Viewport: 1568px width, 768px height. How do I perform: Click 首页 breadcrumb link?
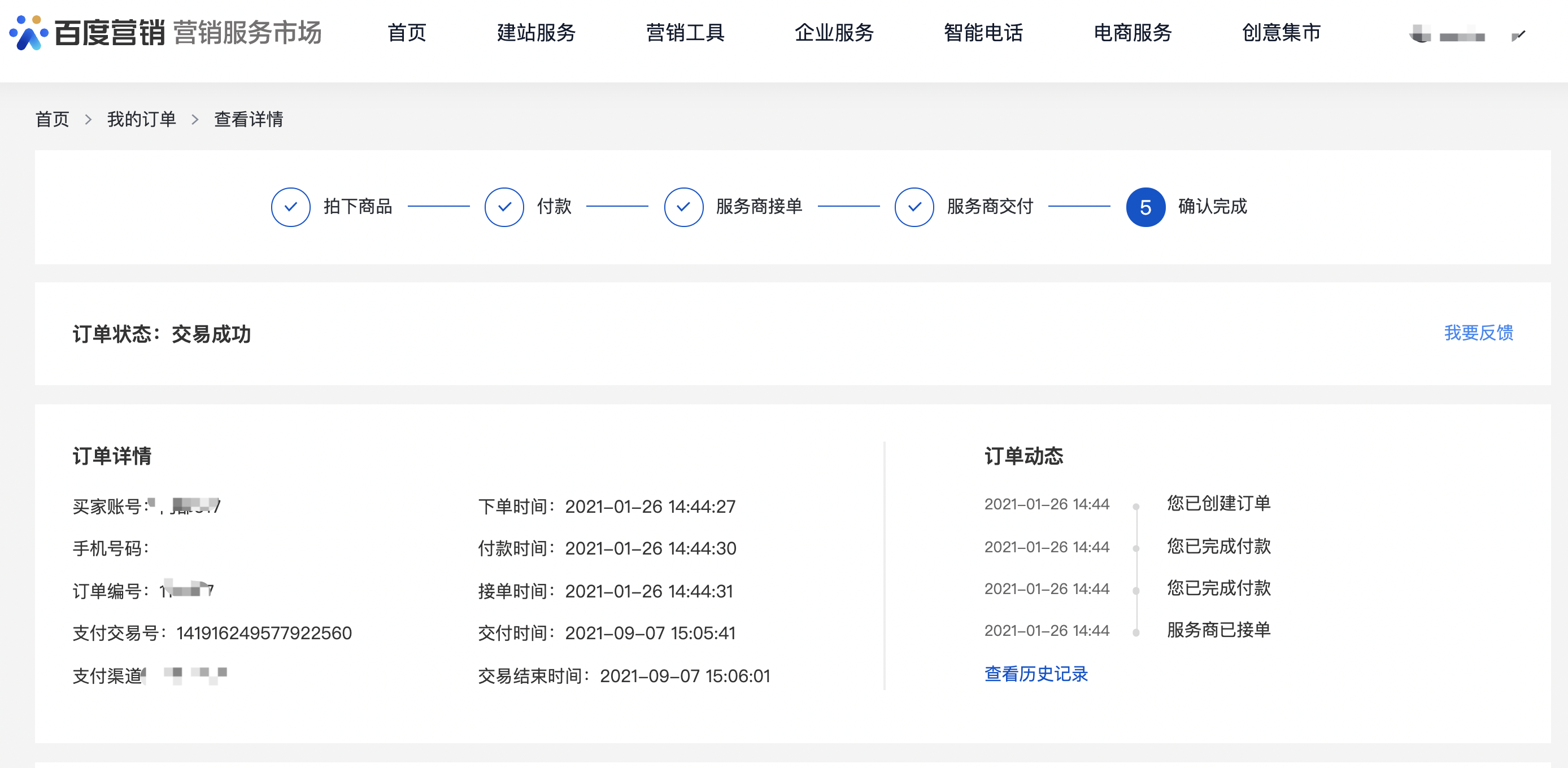point(53,119)
